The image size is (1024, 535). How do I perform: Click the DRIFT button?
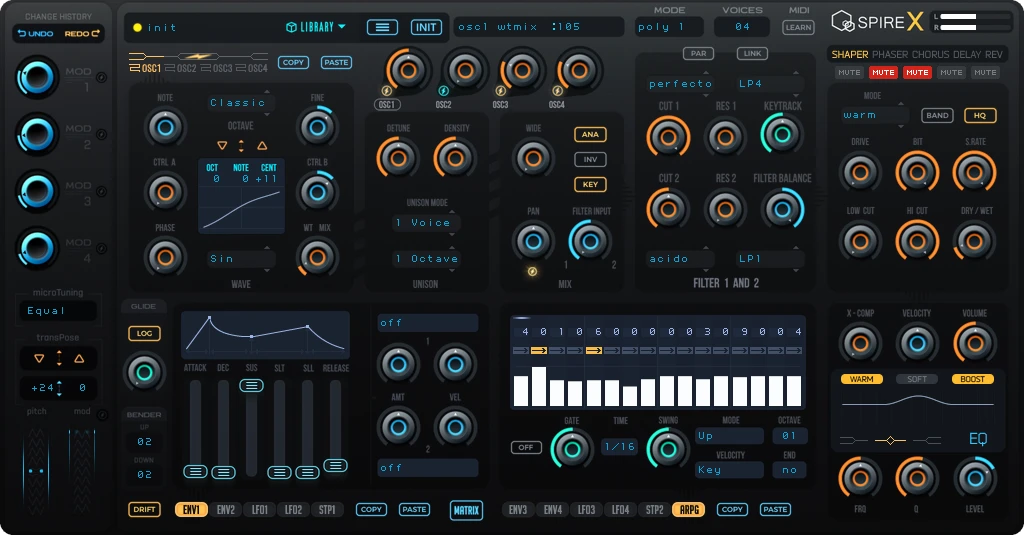pos(144,510)
